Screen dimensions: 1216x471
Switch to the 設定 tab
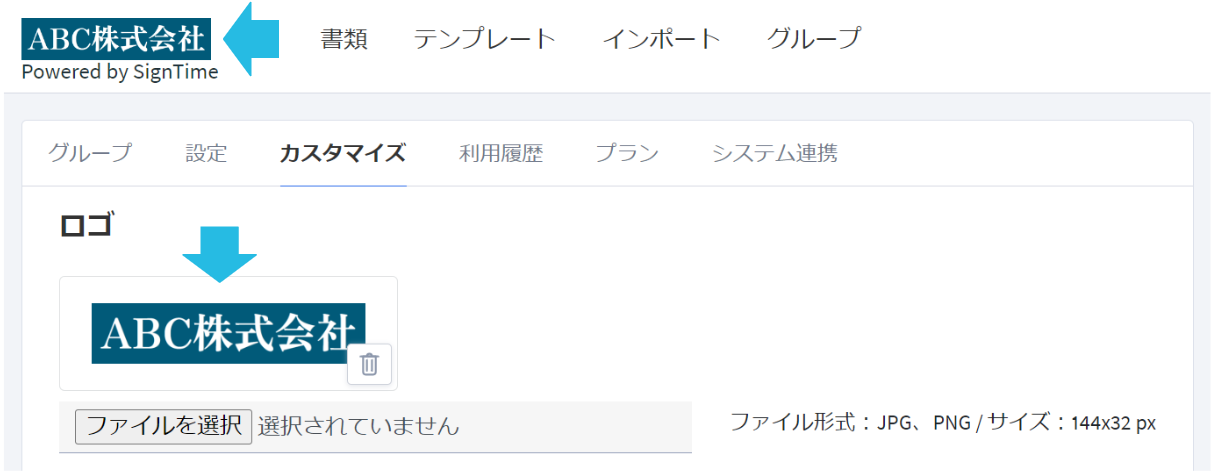pos(206,153)
